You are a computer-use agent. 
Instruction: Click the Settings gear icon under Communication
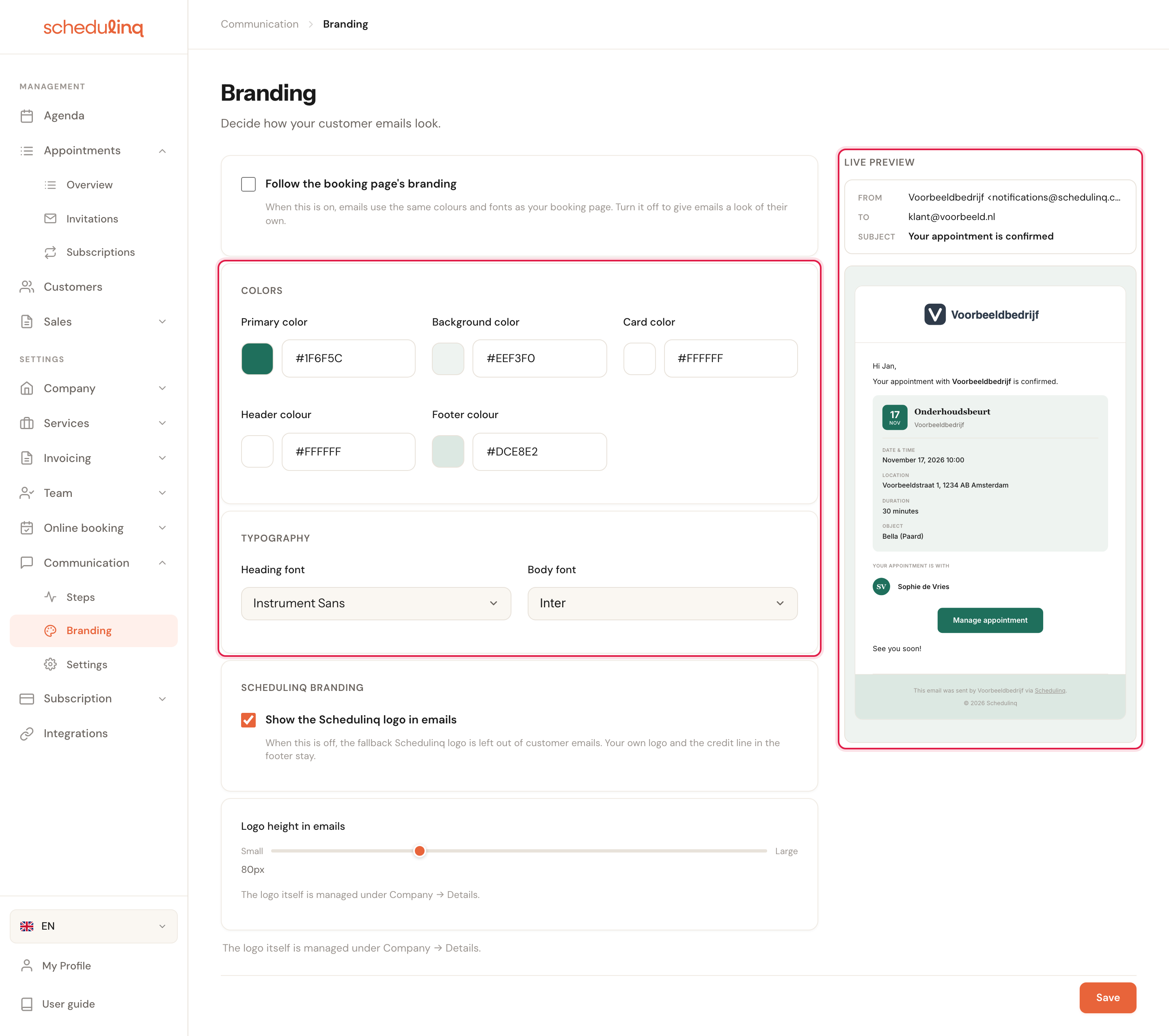point(50,665)
